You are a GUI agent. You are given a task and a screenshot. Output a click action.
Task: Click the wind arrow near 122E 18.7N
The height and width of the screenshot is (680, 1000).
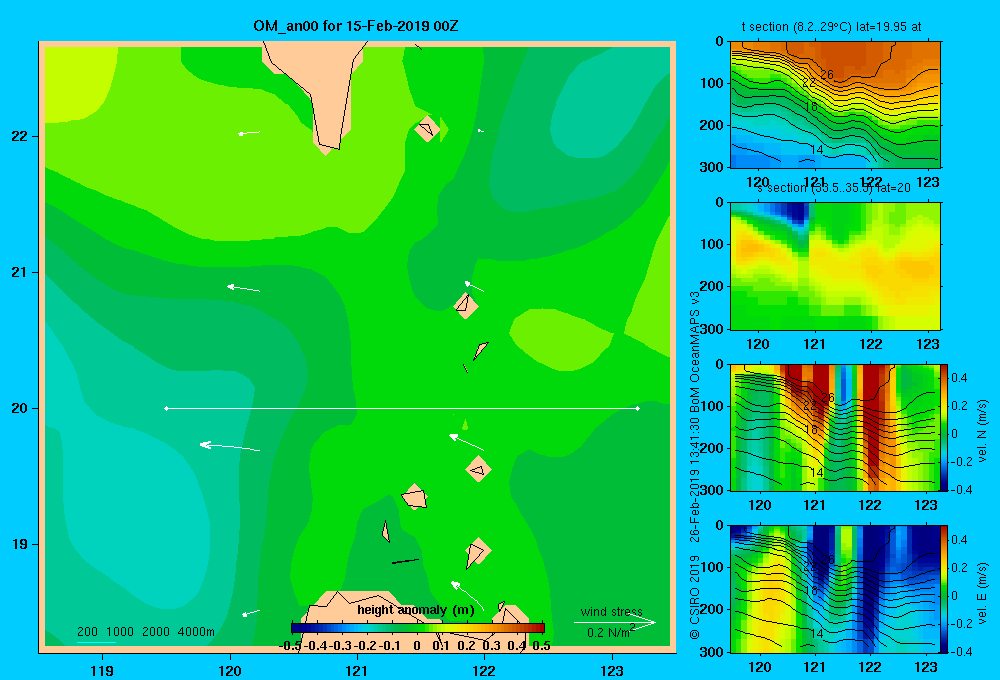point(467,595)
